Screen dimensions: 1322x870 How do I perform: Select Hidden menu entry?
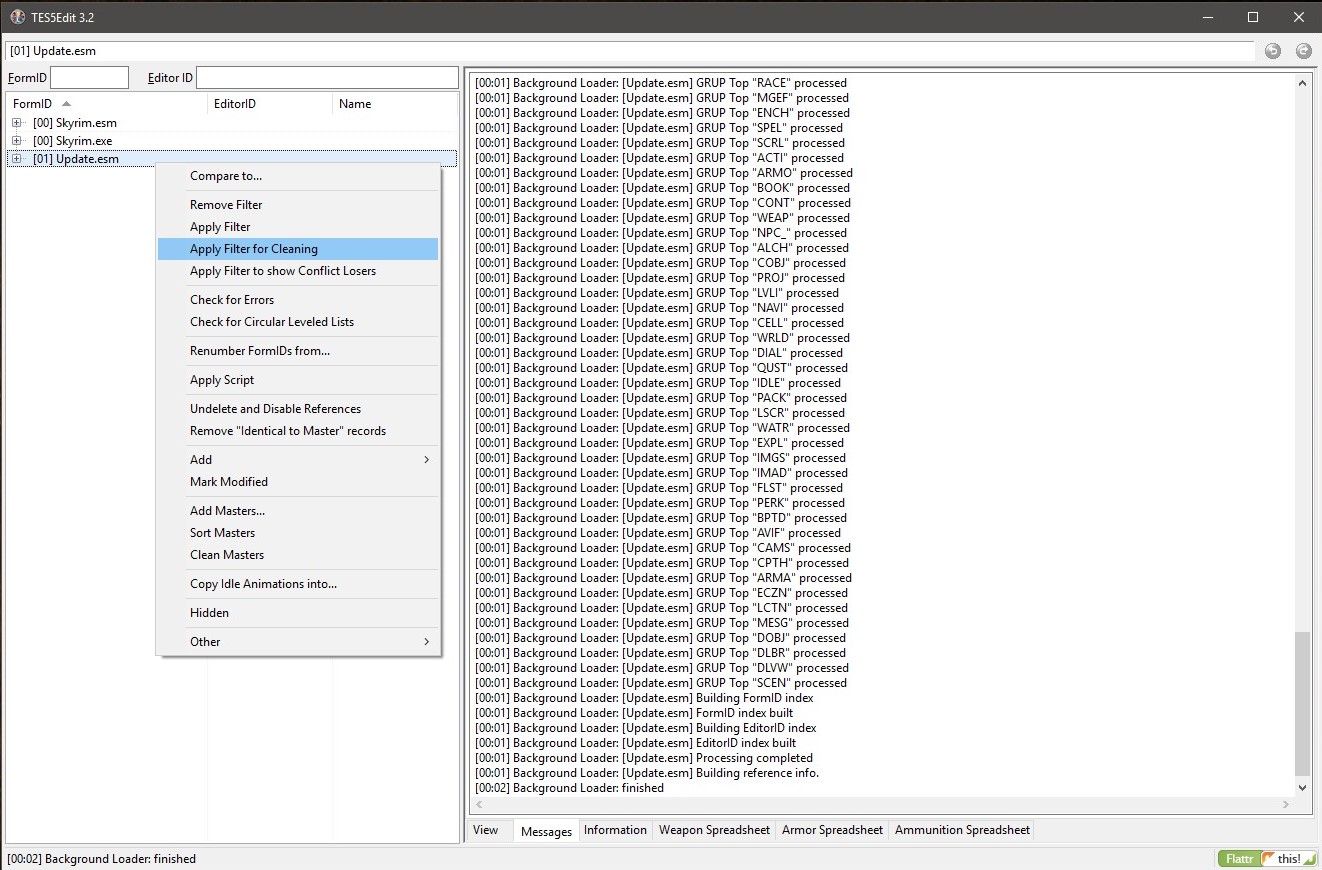(298, 613)
